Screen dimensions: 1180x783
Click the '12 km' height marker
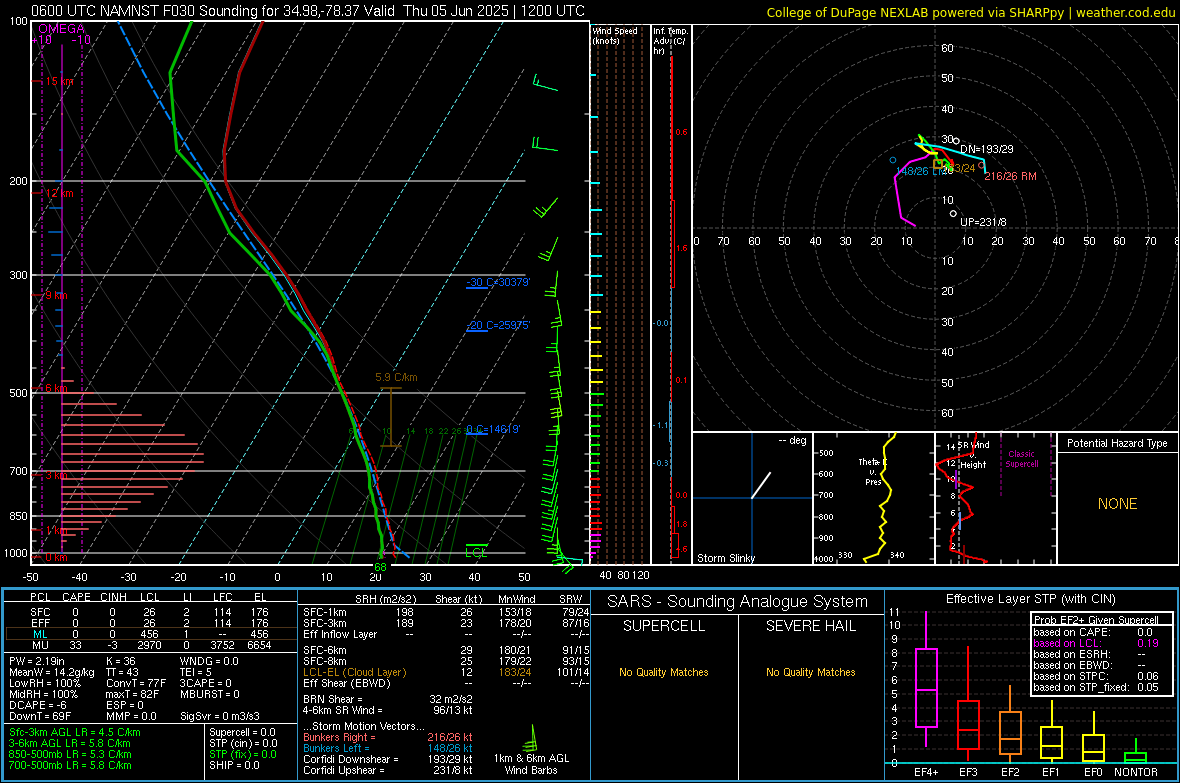click(x=58, y=193)
